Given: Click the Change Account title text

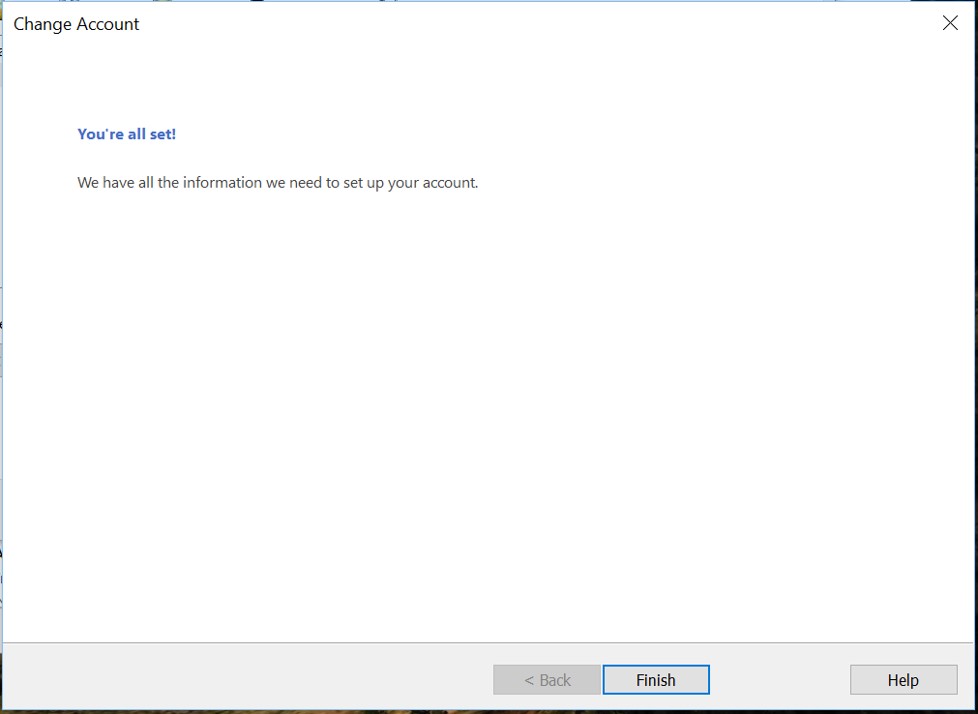Looking at the screenshot, I should pos(76,24).
